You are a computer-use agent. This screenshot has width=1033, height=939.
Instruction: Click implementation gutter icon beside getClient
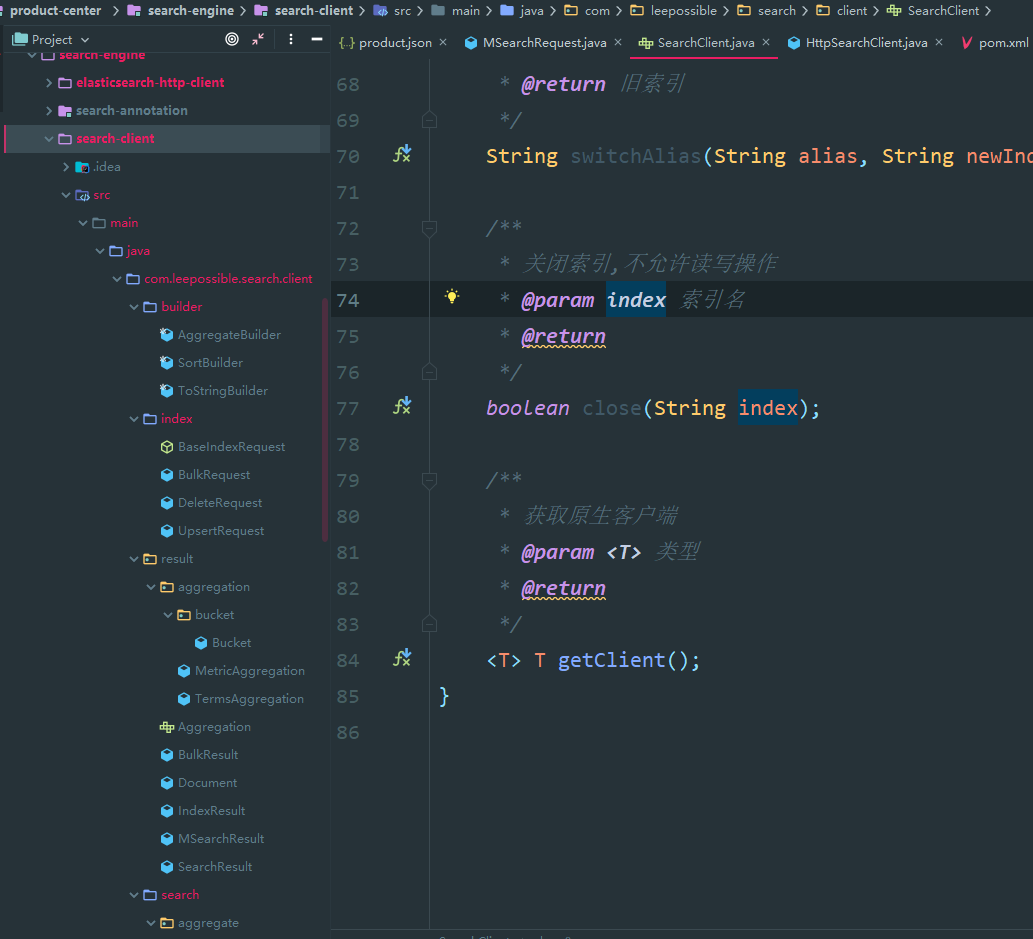402,659
